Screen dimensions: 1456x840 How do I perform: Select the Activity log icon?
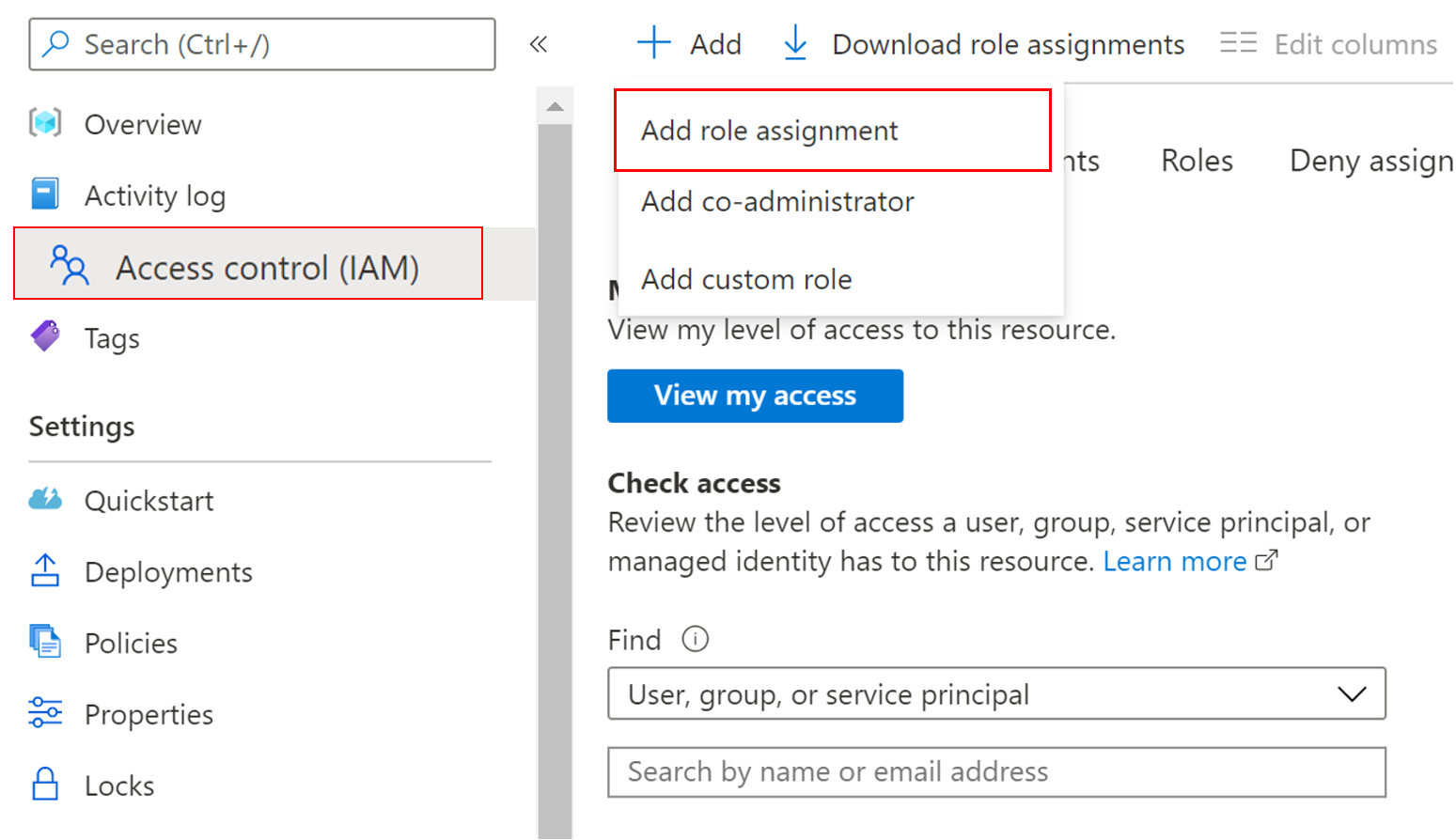[44, 194]
